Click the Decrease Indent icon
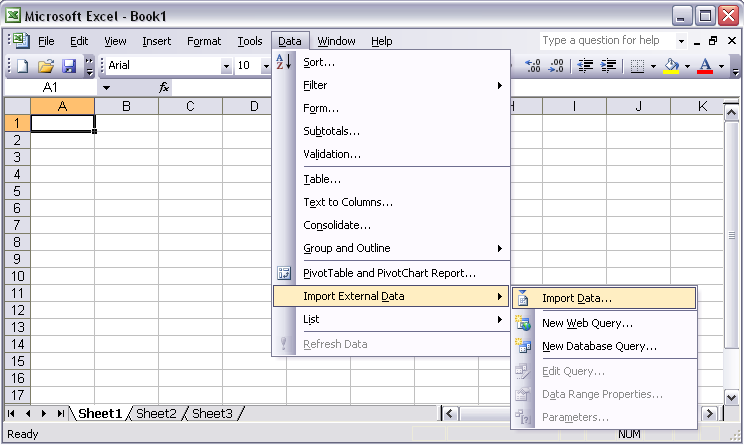744x445 pixels. (x=586, y=65)
